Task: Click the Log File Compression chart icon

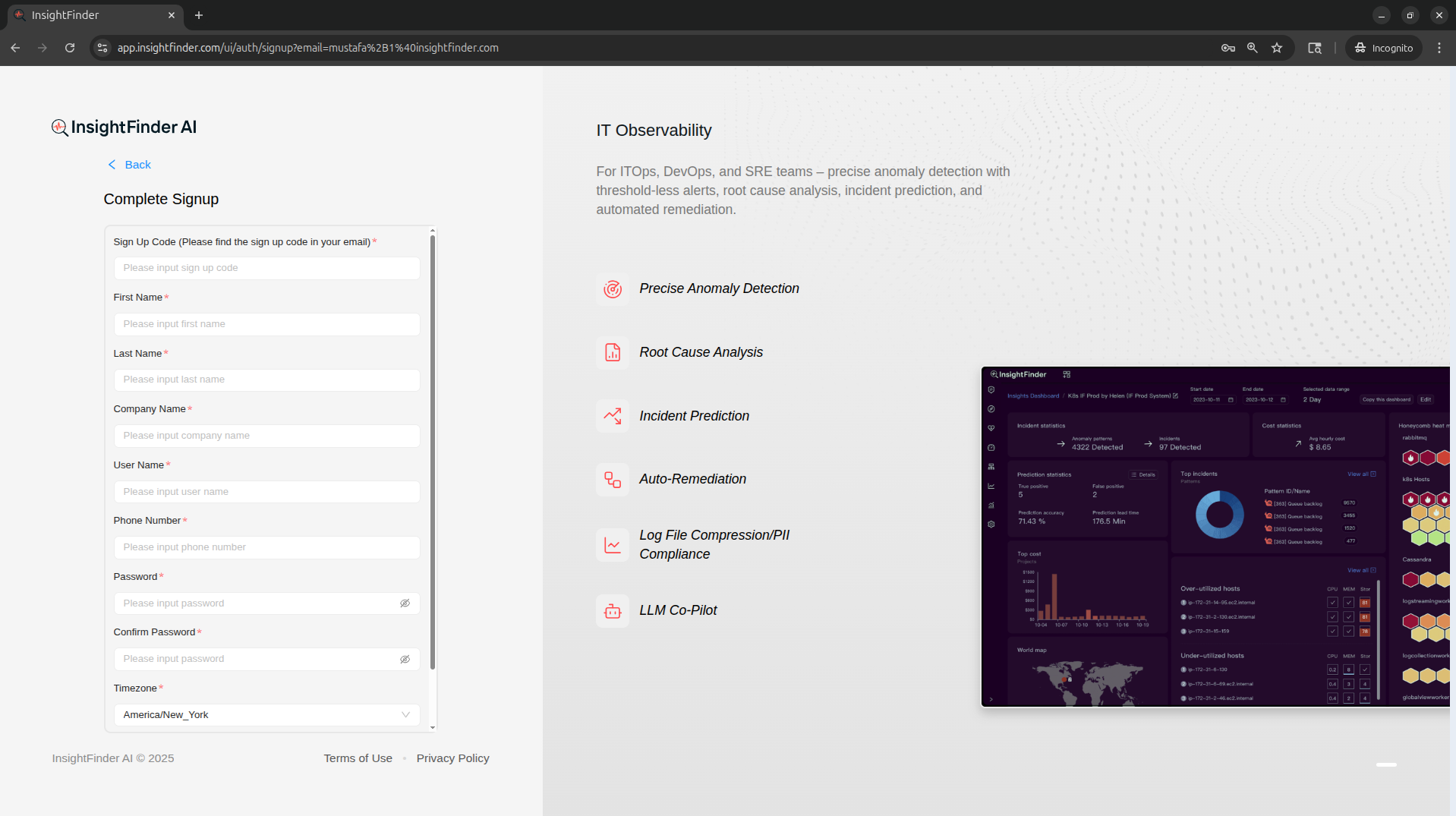Action: click(612, 545)
